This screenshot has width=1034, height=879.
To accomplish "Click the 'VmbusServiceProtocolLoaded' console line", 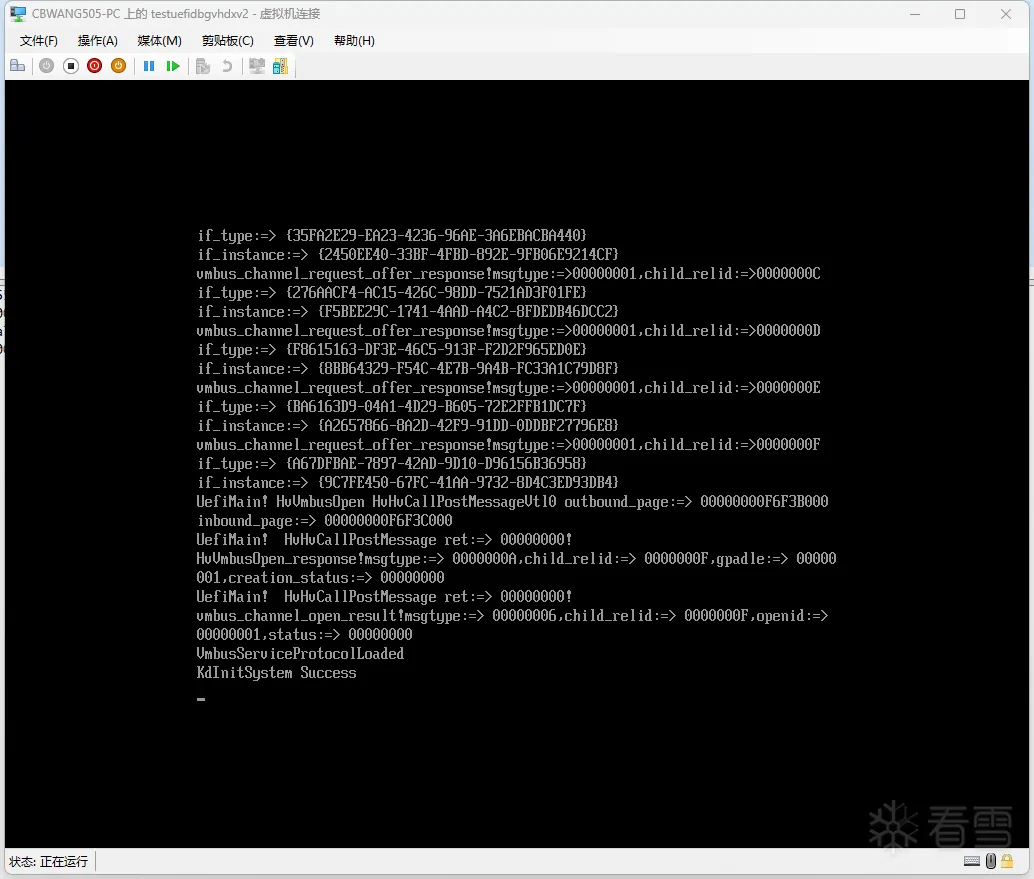I will point(300,653).
